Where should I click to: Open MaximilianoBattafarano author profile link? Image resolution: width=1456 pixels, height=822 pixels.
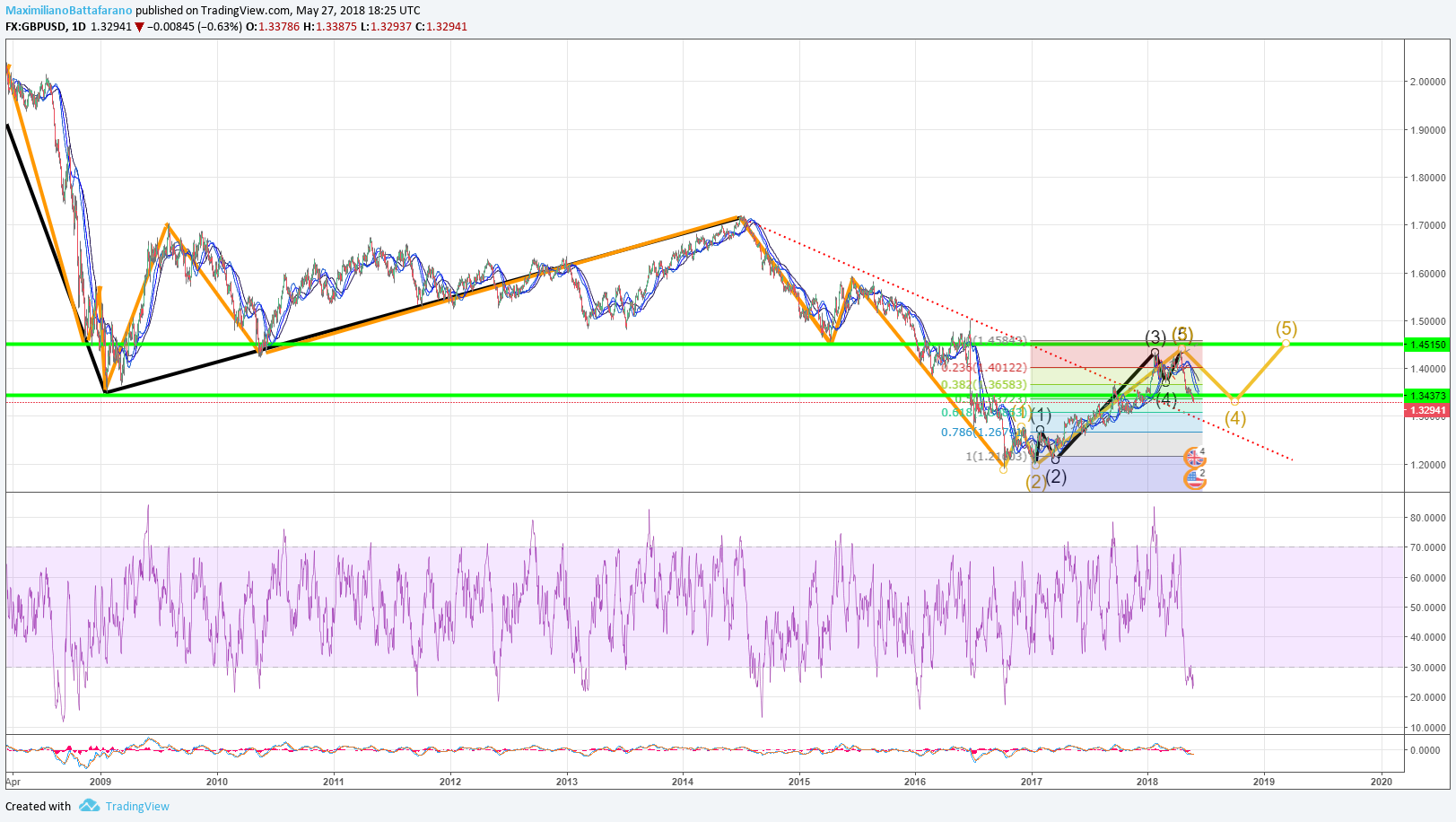tap(69, 10)
